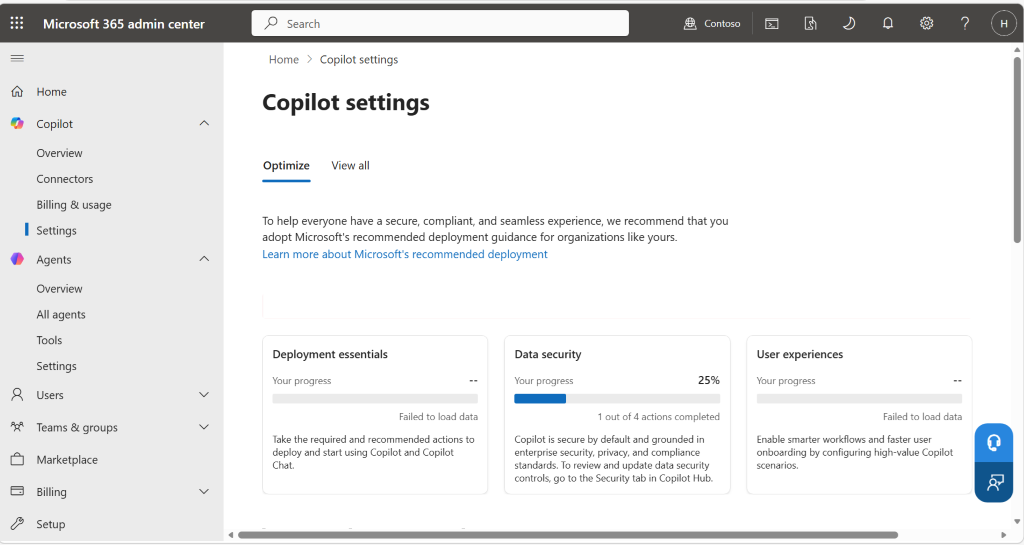The width and height of the screenshot is (1024, 545).
Task: Collapse the Agents nav section
Action: coord(204,259)
